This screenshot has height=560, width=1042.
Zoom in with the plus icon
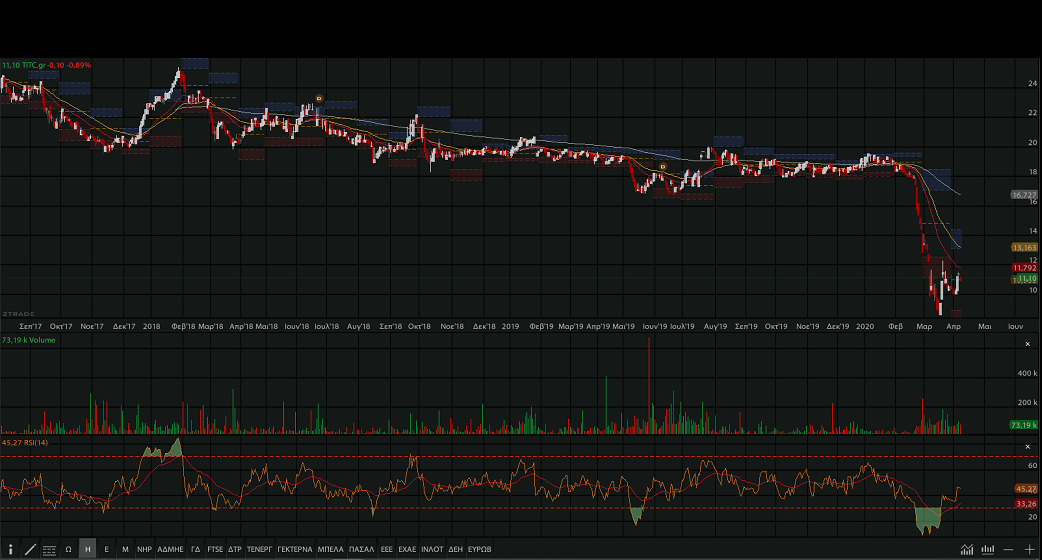point(1029,549)
